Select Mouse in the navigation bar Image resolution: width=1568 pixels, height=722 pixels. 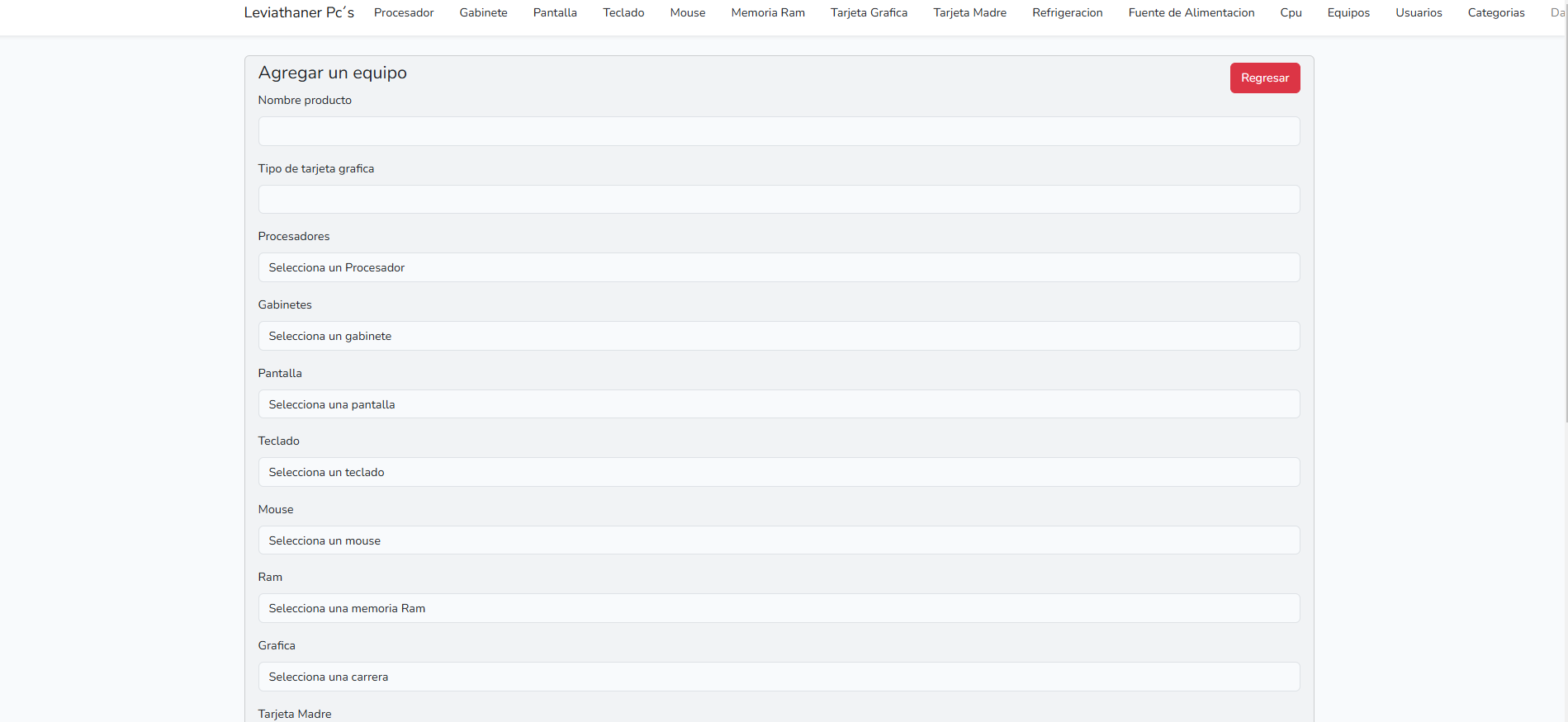pyautogui.click(x=688, y=12)
